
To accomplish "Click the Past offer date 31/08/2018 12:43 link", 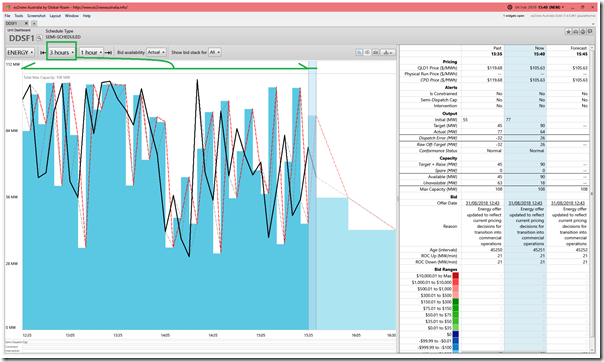I will click(483, 203).
